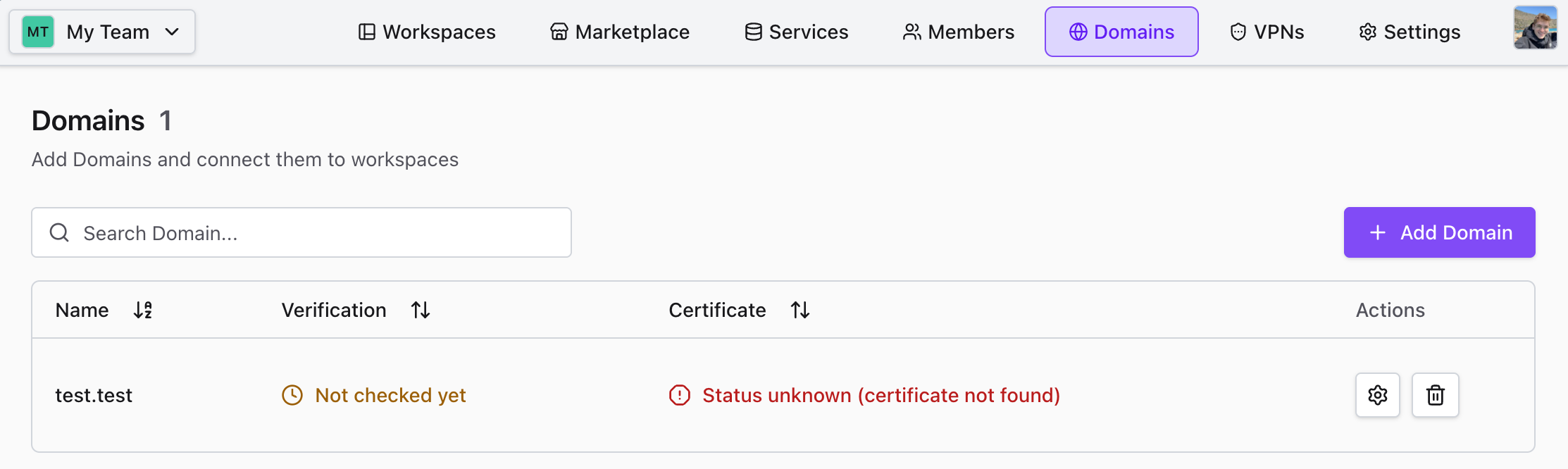
Task: Sort by Certificate status arrows
Action: [x=800, y=310]
